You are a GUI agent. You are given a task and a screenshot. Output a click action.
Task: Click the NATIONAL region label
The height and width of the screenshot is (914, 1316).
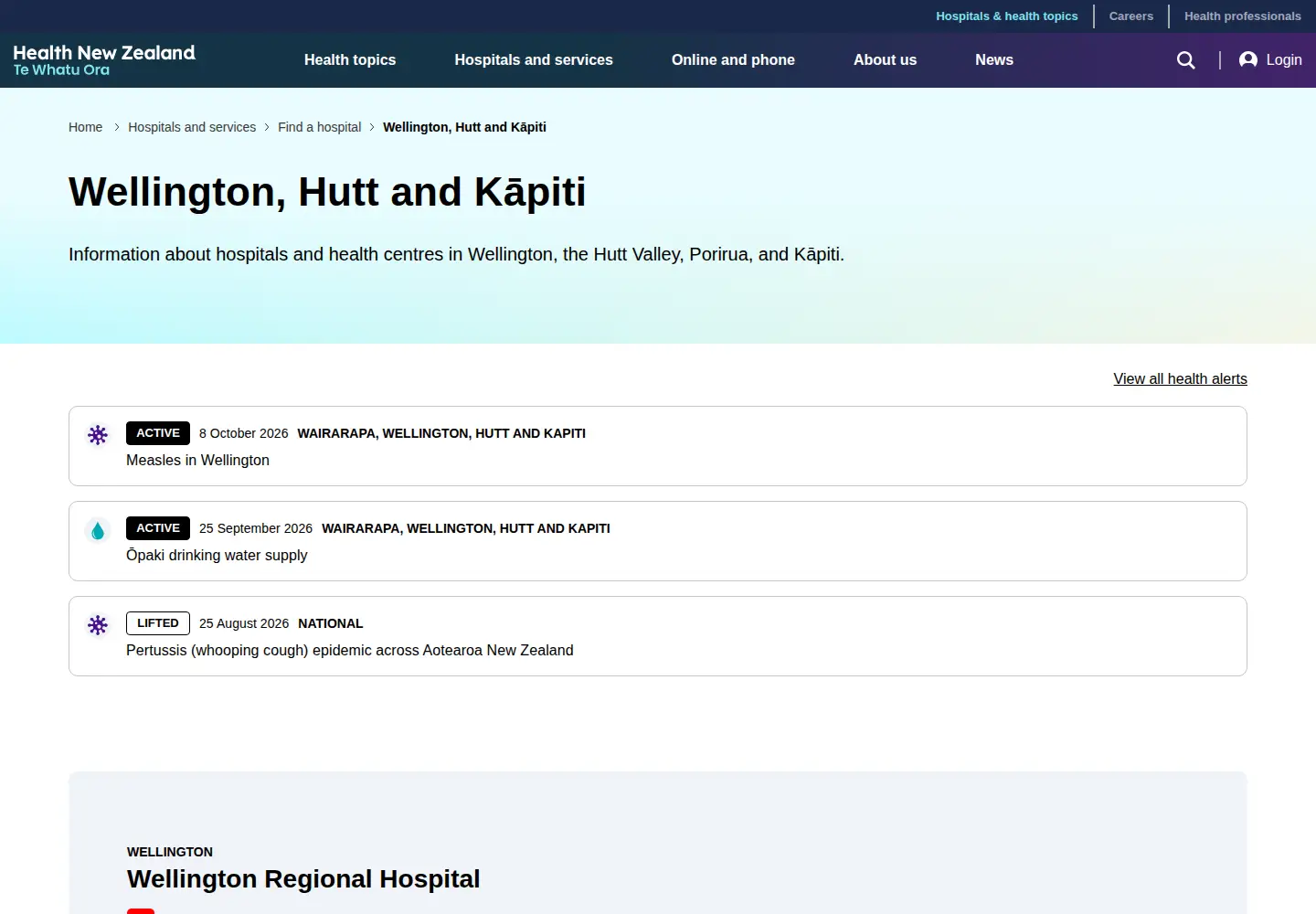coord(331,623)
